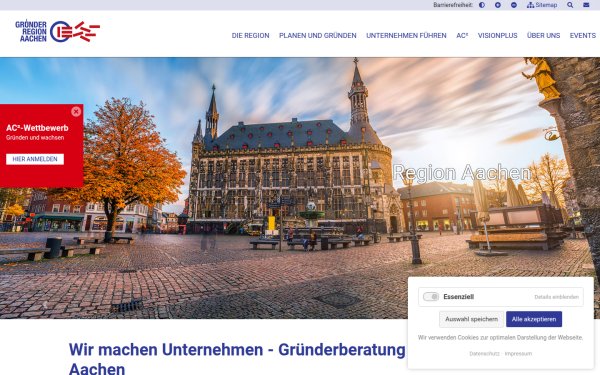Toggle high-contrast accessibility icon
This screenshot has width=600, height=375.
482,5
